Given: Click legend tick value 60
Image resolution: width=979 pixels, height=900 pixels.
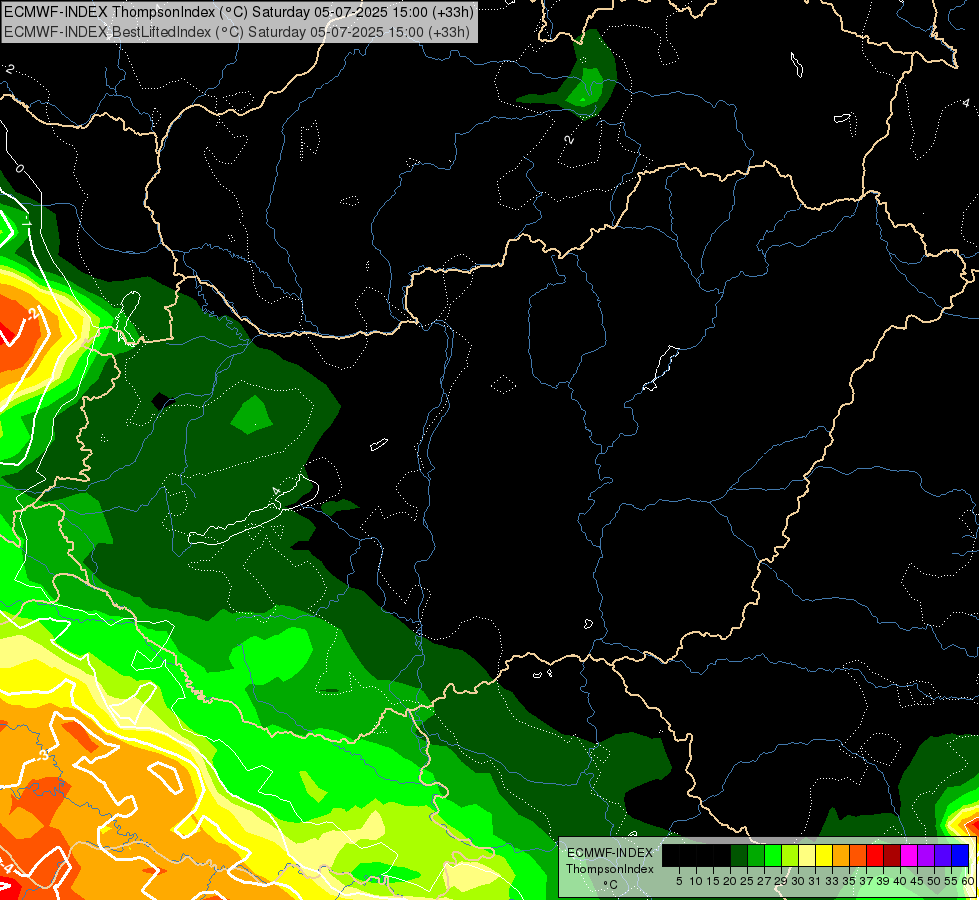Looking at the screenshot, I should pos(968,881).
